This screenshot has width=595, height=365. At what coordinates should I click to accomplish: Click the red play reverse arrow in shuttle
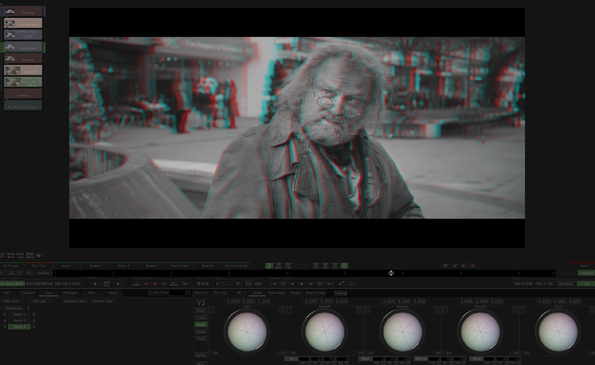[x=146, y=284]
